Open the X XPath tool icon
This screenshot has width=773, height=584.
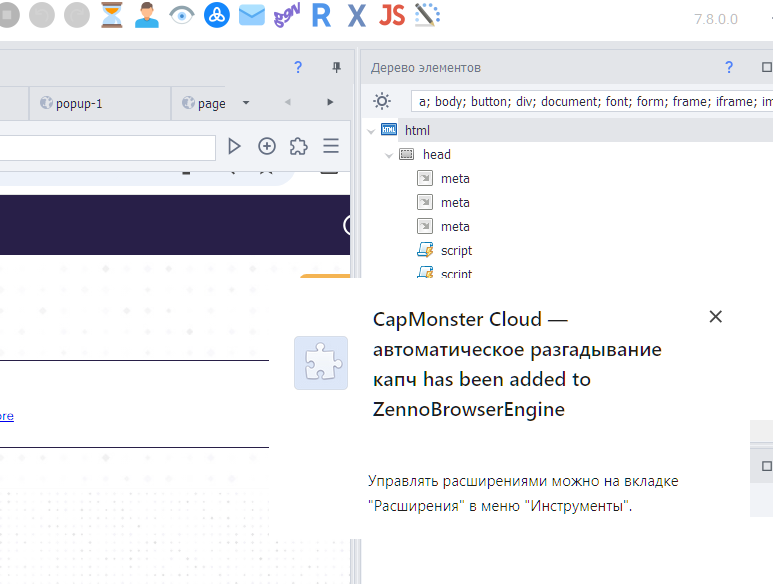tap(356, 15)
